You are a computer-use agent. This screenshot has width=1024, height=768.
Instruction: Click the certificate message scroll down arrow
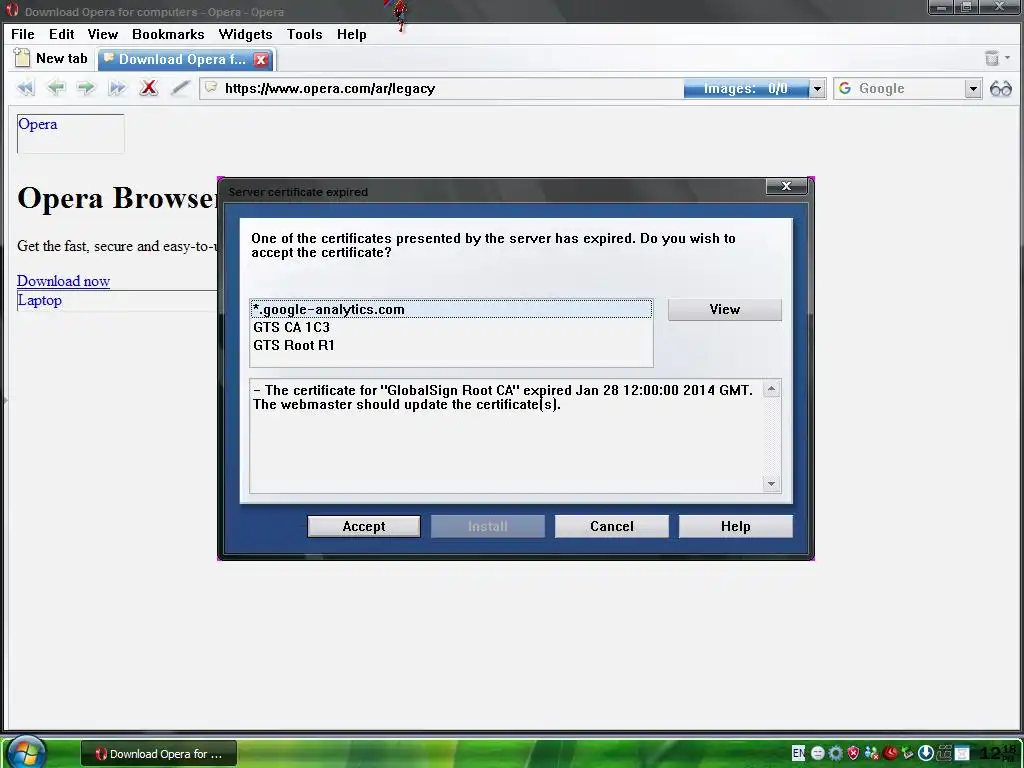coord(771,484)
